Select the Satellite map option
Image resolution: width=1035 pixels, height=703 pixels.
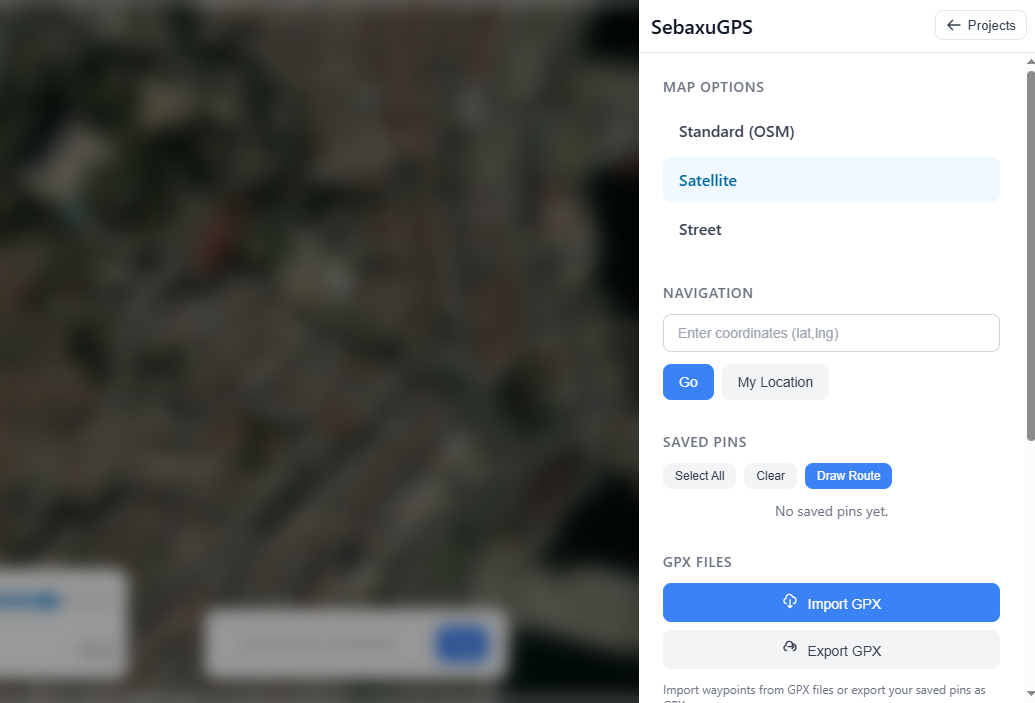(x=831, y=180)
